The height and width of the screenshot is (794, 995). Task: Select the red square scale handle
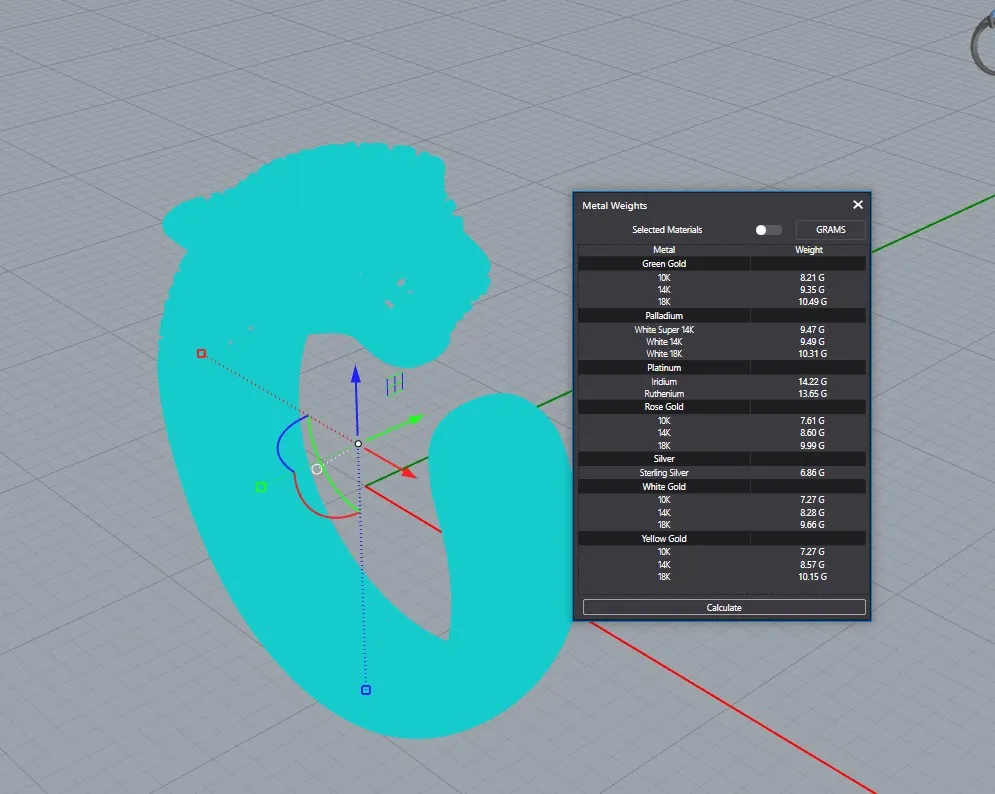pos(201,353)
